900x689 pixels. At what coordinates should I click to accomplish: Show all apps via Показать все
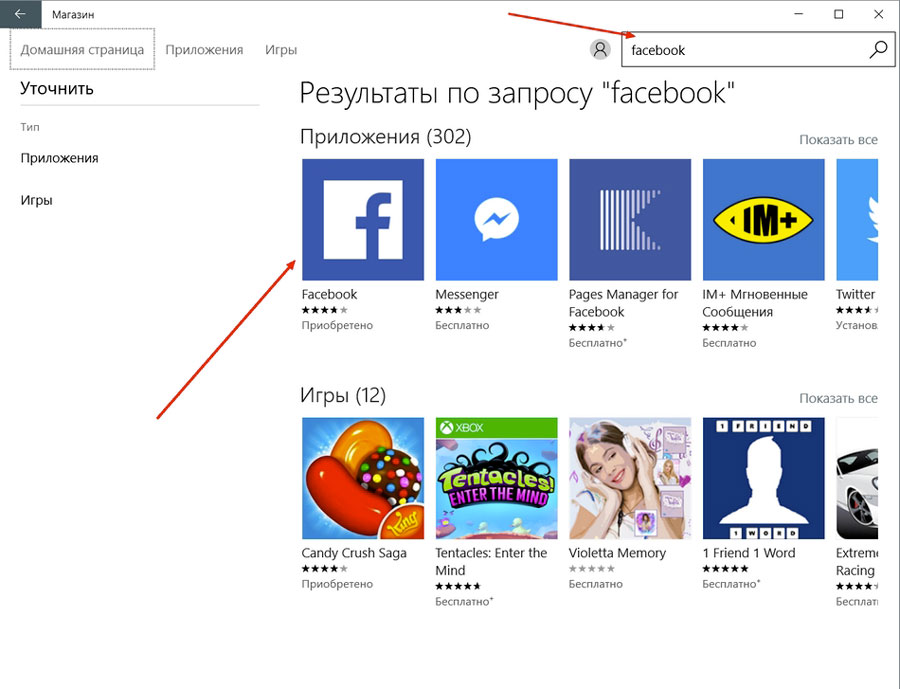[838, 139]
